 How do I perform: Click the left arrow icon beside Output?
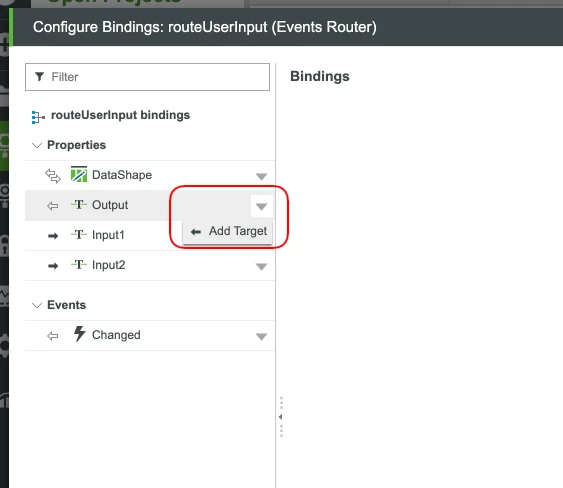[x=53, y=206]
